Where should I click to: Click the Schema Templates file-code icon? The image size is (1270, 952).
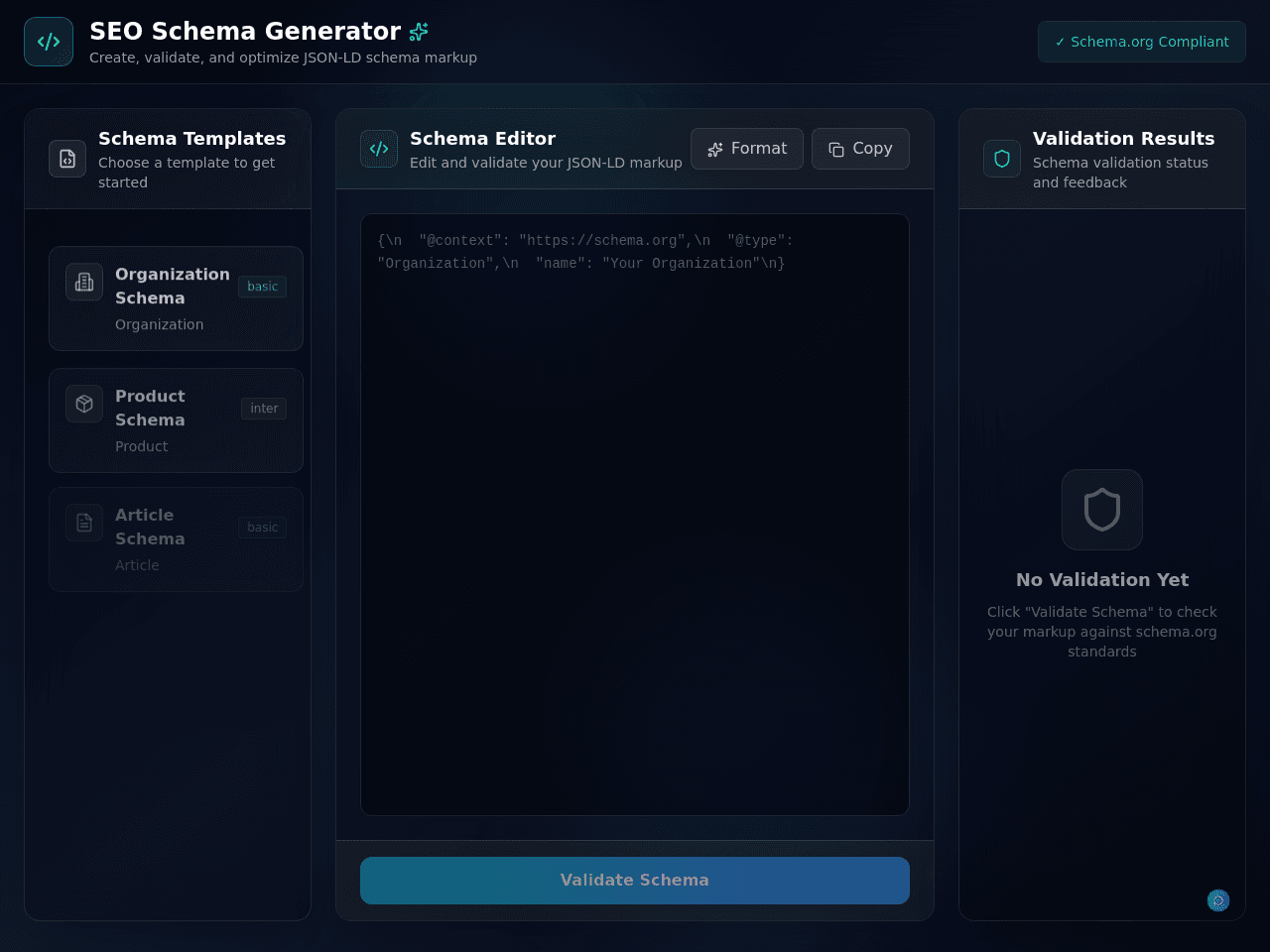67,159
